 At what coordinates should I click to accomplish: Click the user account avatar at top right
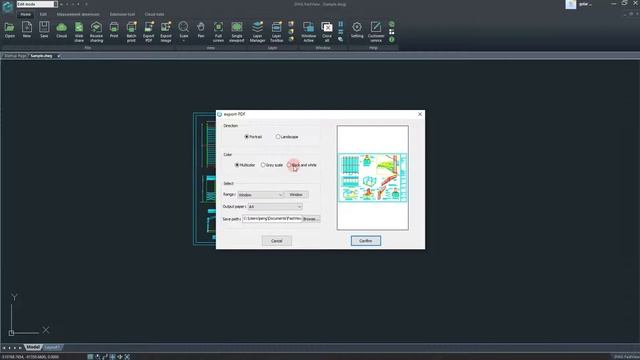click(571, 4)
